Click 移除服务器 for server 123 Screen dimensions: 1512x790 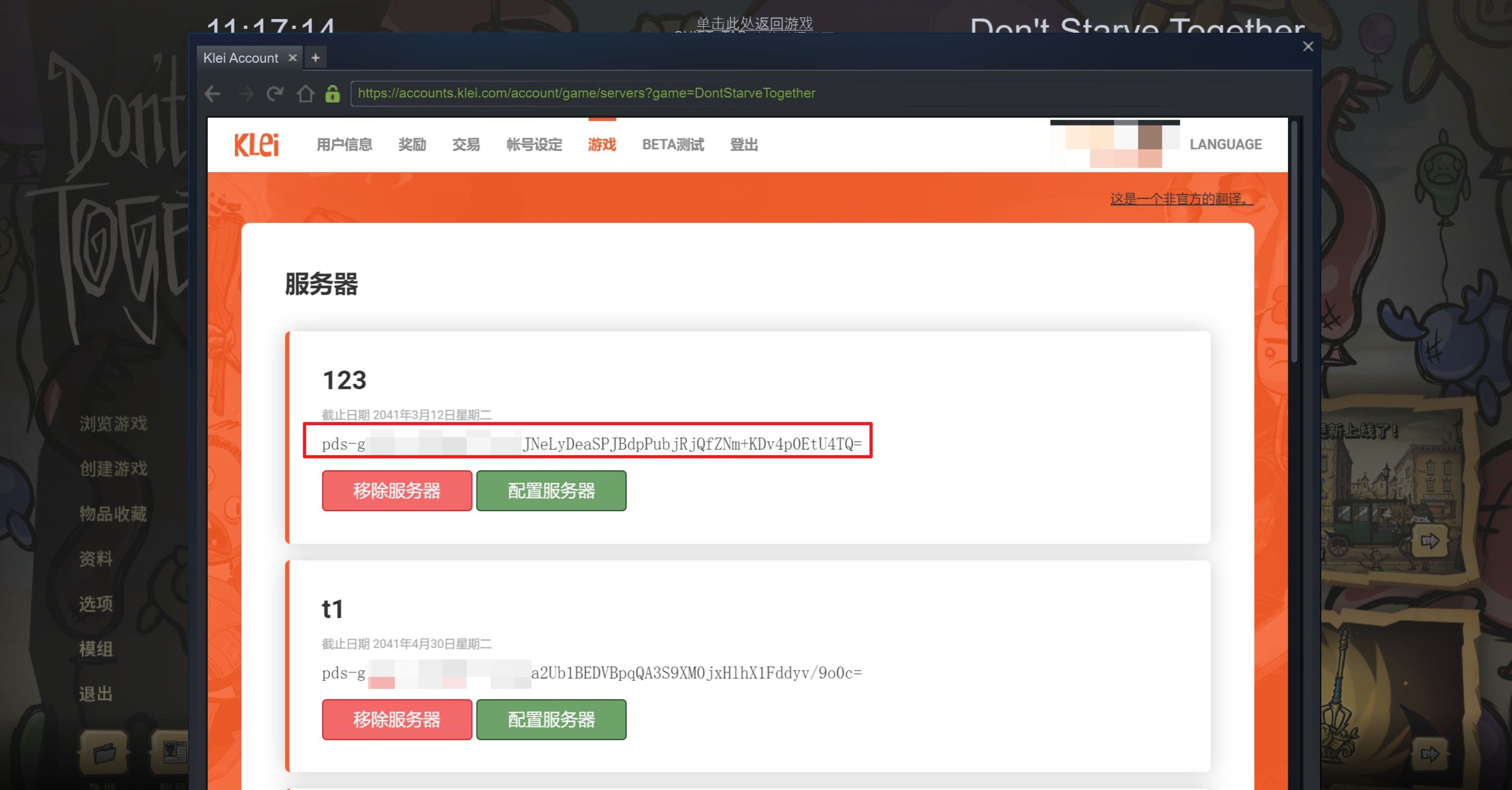point(397,491)
